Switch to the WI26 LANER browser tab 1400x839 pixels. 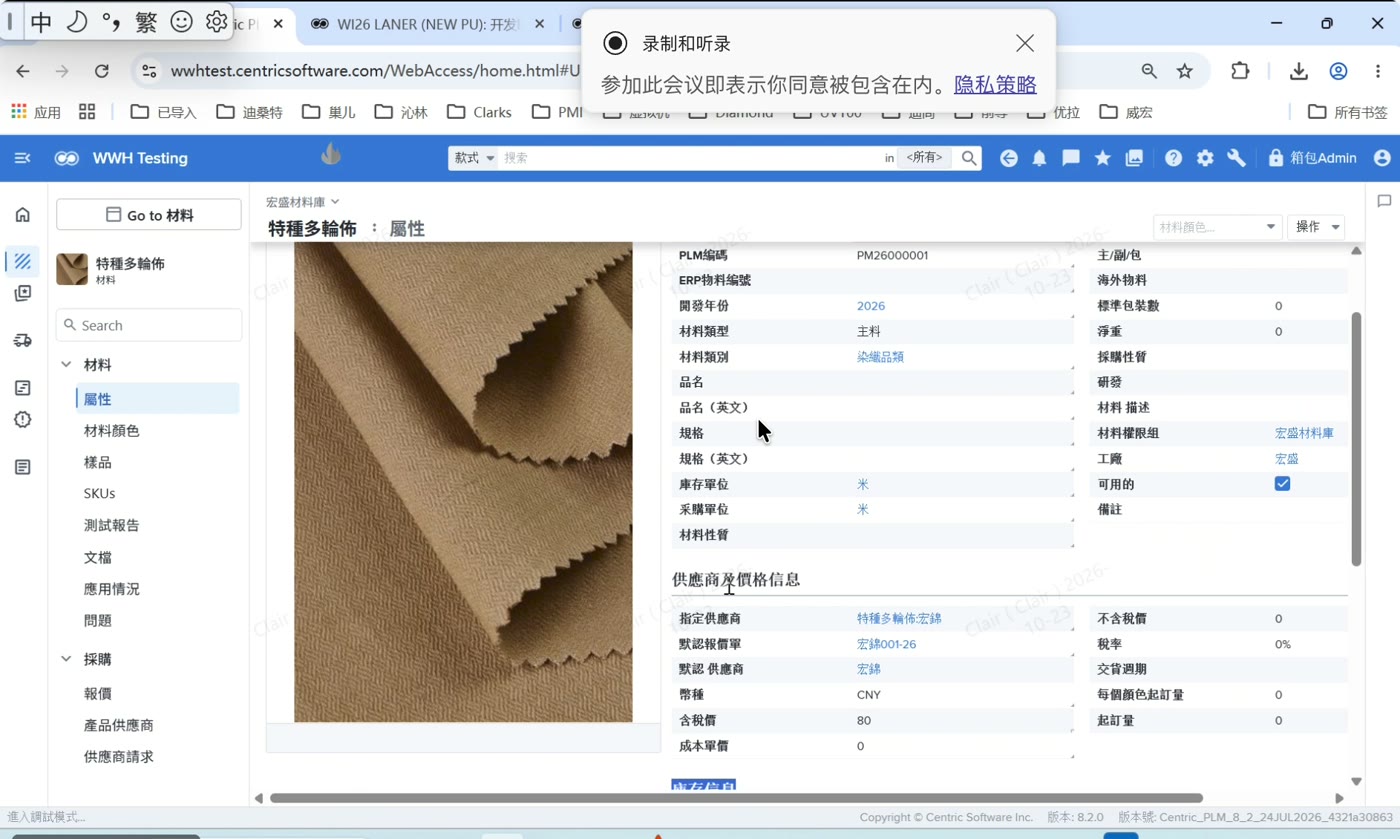427,24
